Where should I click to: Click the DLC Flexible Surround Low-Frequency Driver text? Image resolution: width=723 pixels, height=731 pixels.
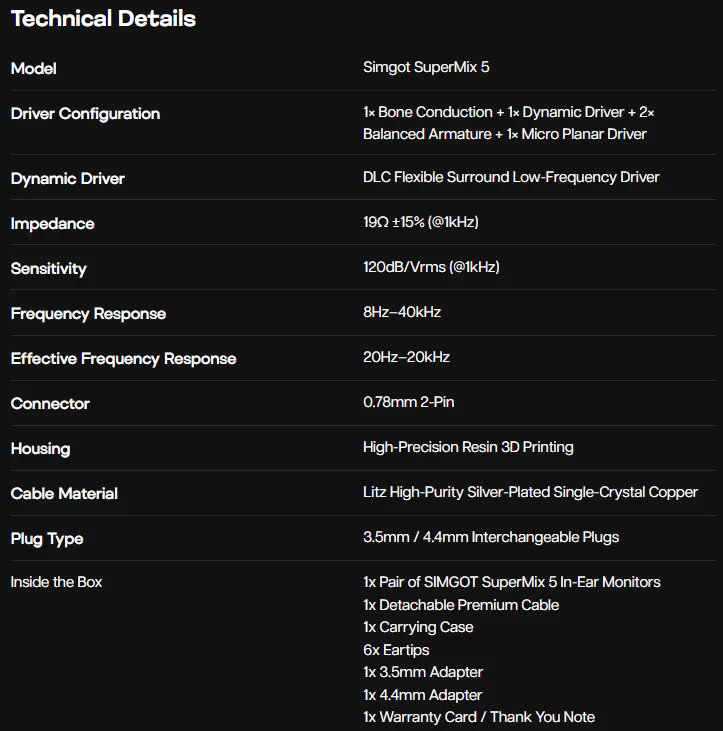pos(511,177)
